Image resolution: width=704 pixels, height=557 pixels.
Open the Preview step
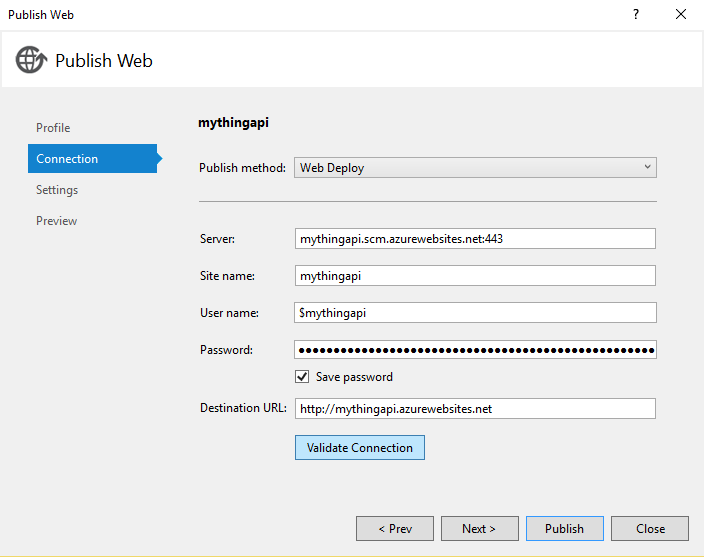(x=56, y=221)
